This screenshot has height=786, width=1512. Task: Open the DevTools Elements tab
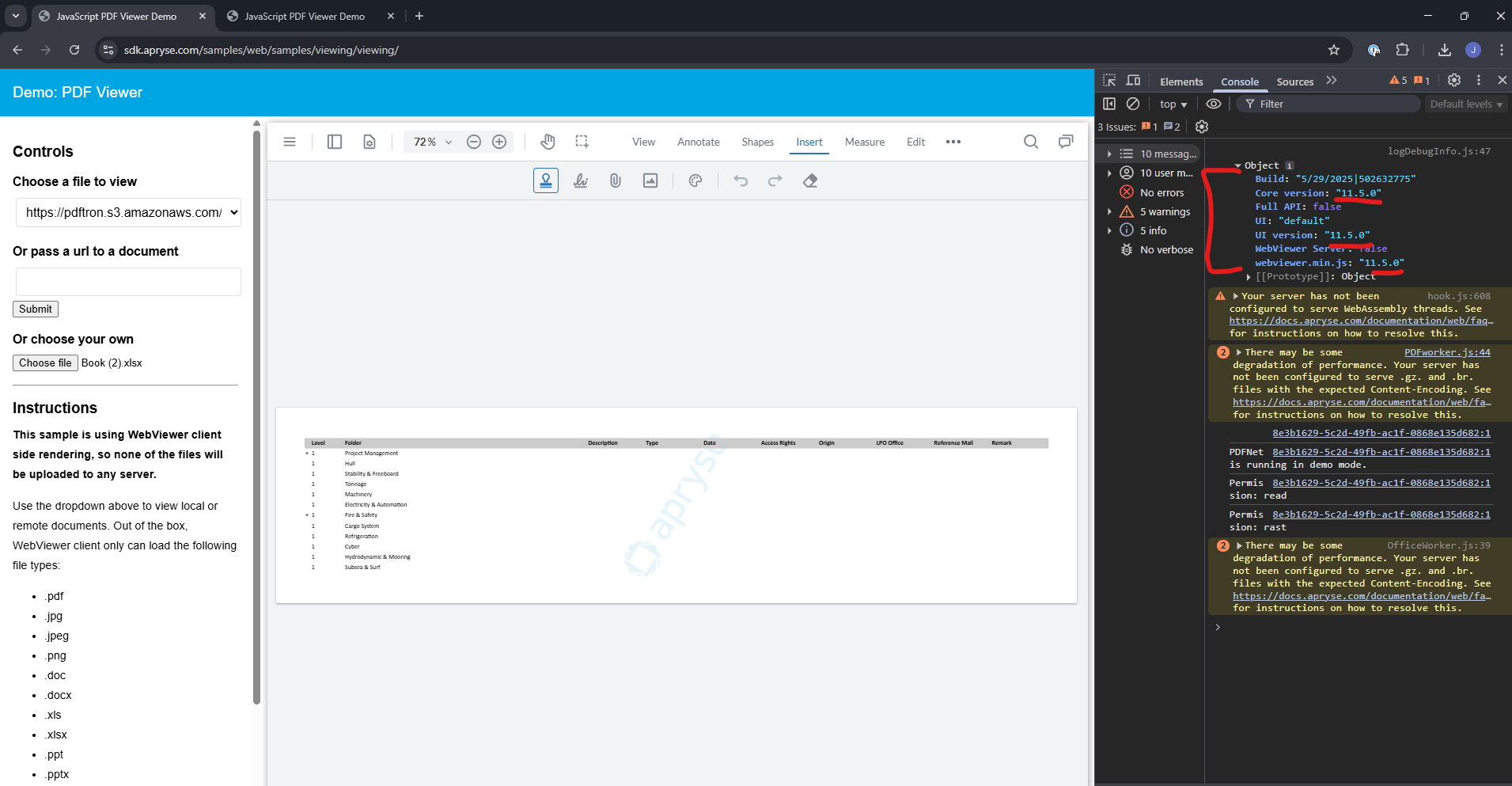point(1181,82)
